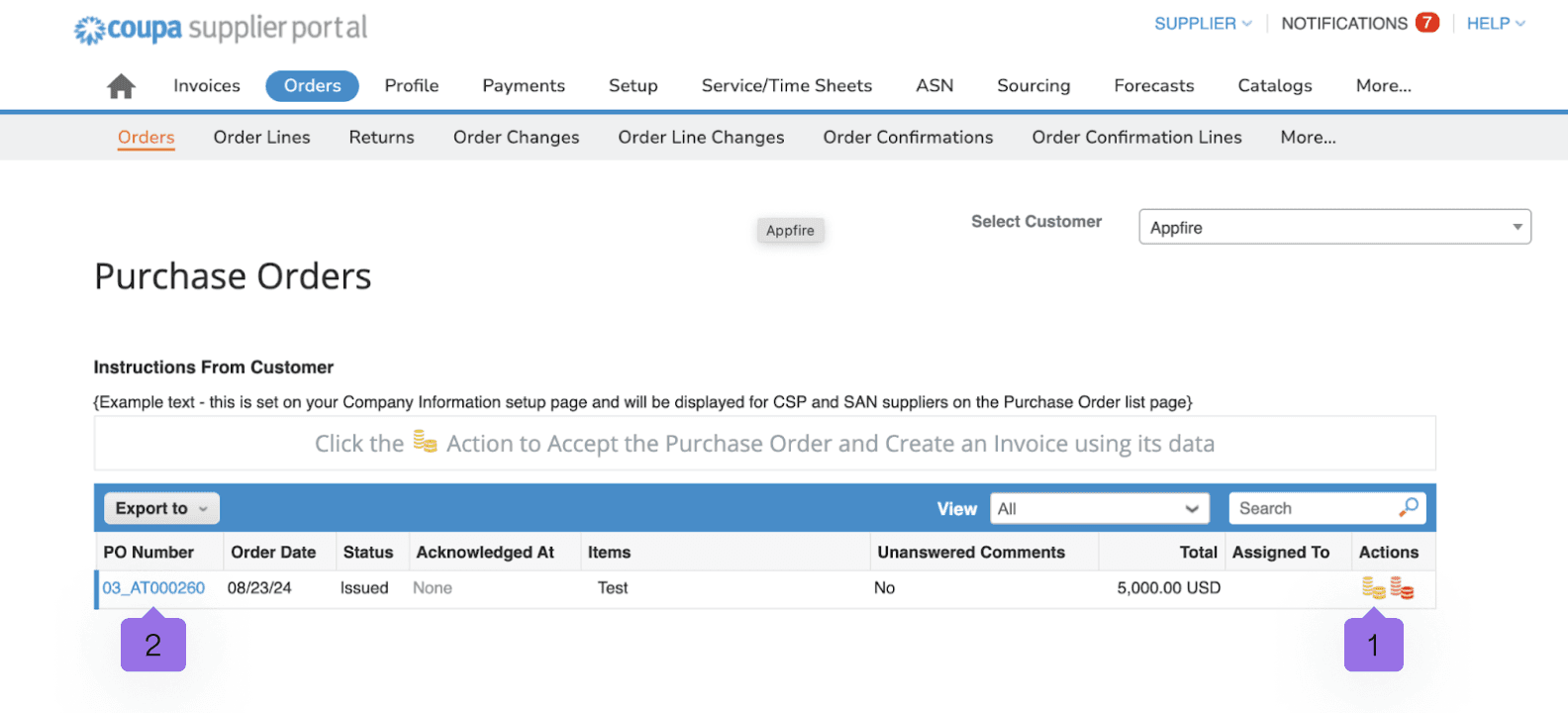Image resolution: width=1568 pixels, height=713 pixels.
Task: Sort by Items column header
Action: (609, 553)
